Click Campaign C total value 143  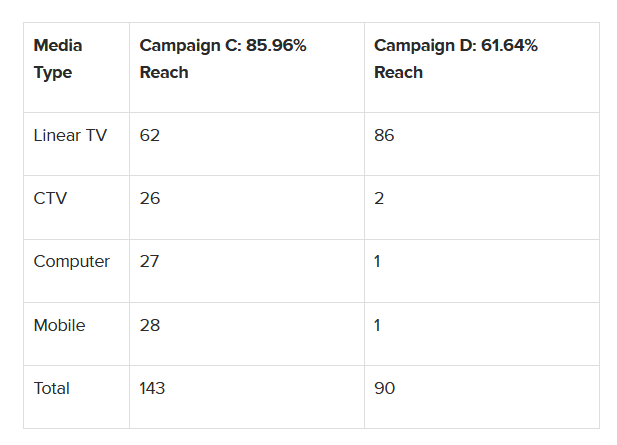point(154,388)
